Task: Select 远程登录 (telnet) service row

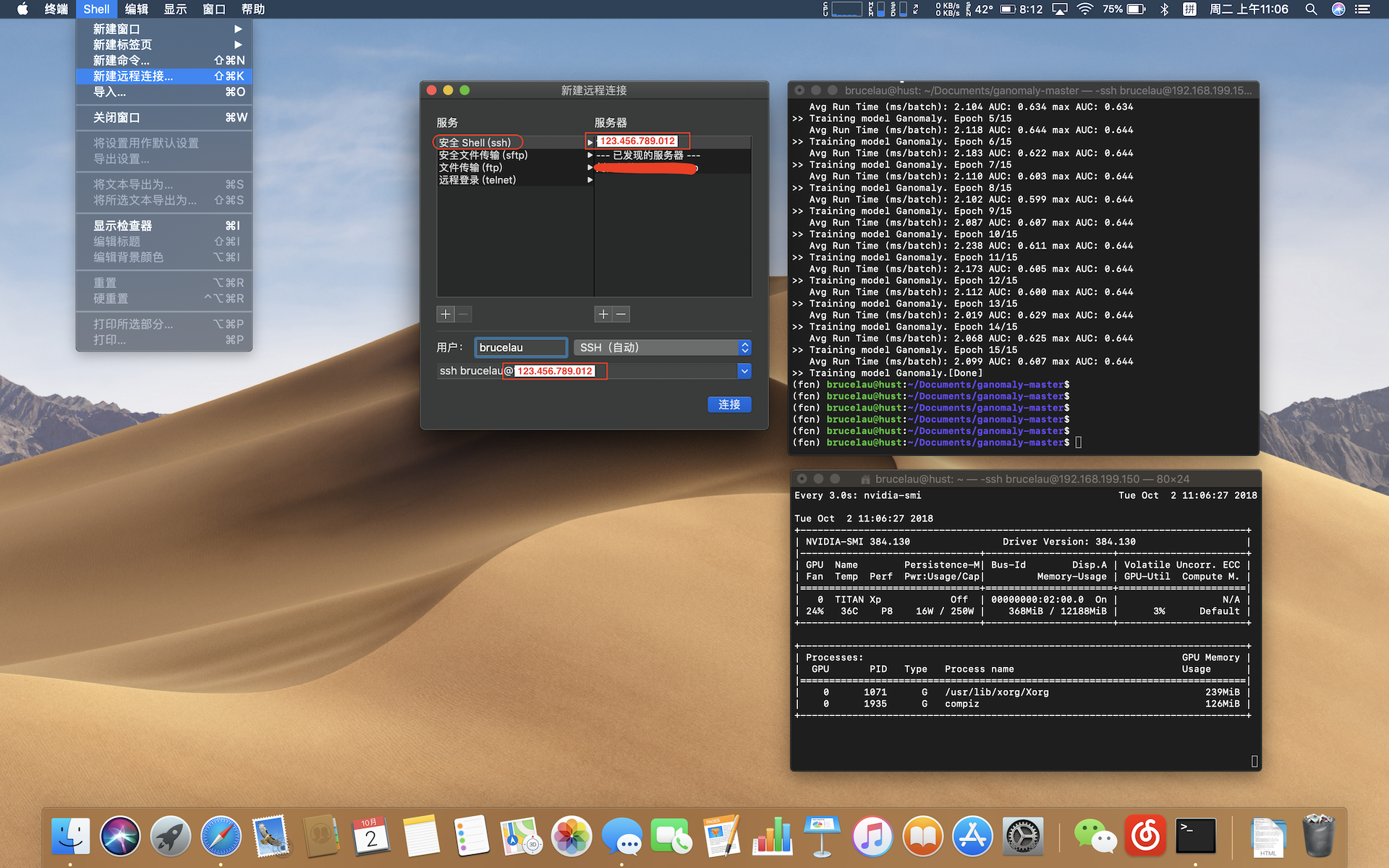Action: click(477, 180)
